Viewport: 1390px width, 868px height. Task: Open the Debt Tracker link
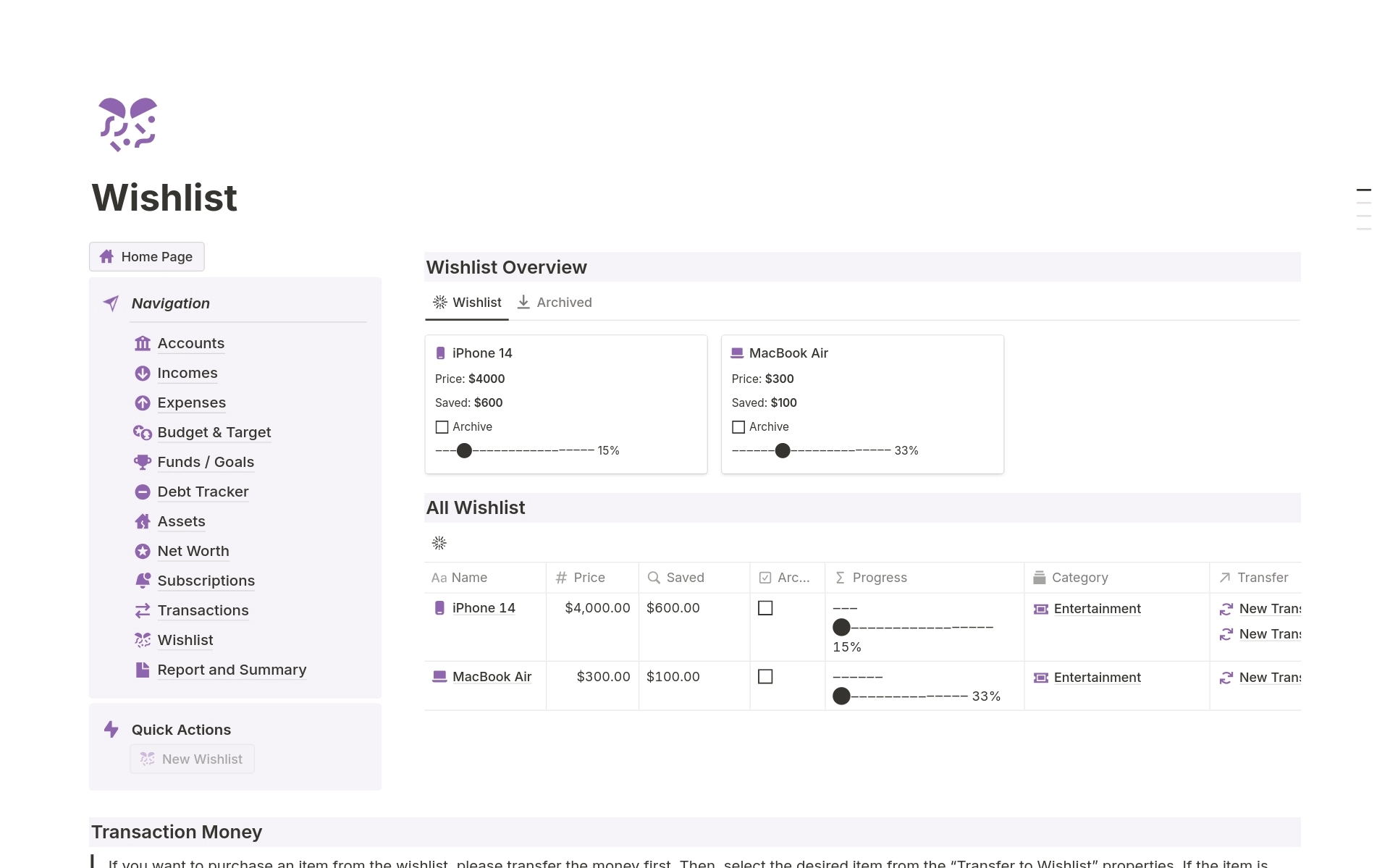[203, 492]
